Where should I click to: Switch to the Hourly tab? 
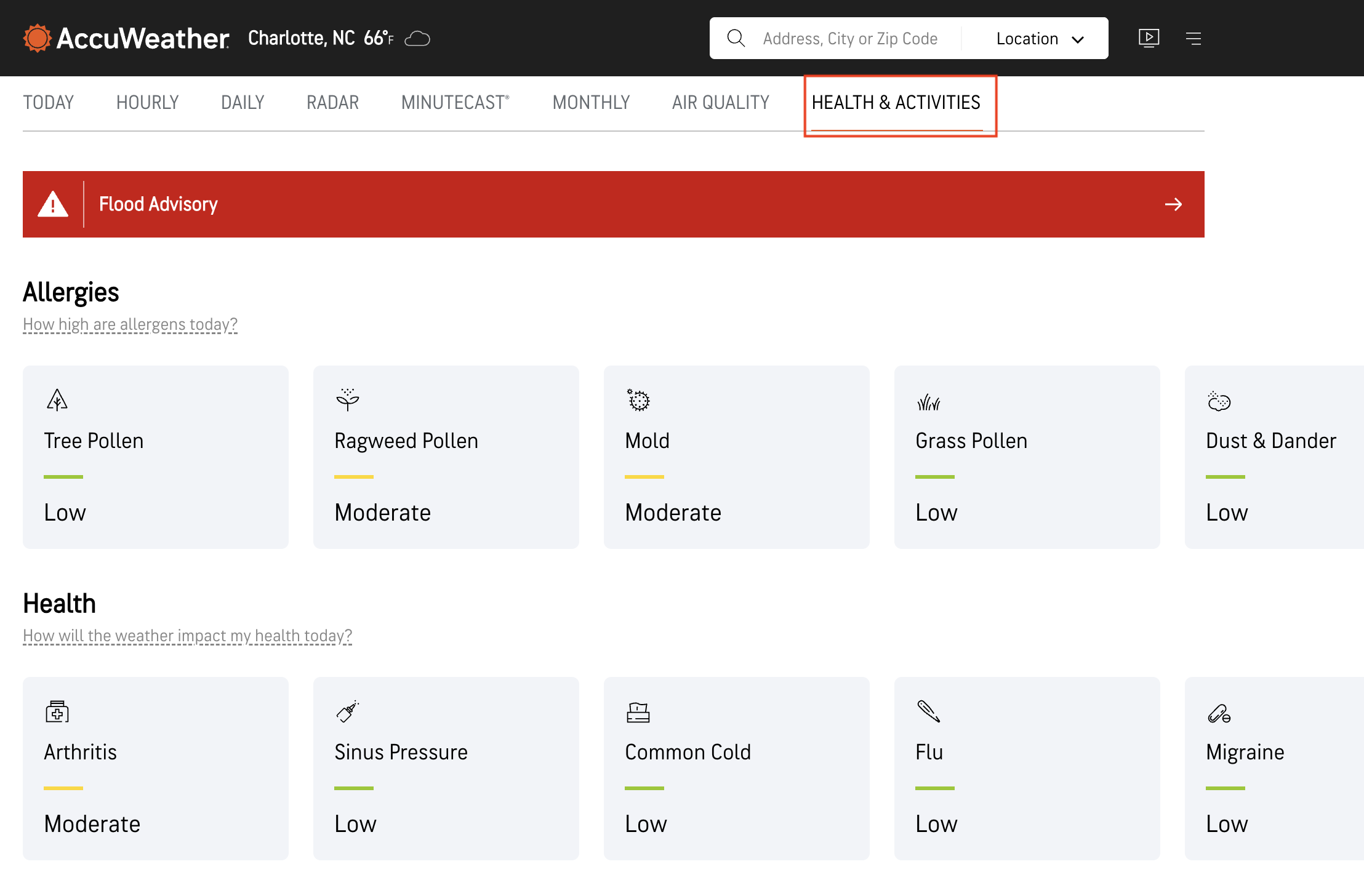(147, 102)
